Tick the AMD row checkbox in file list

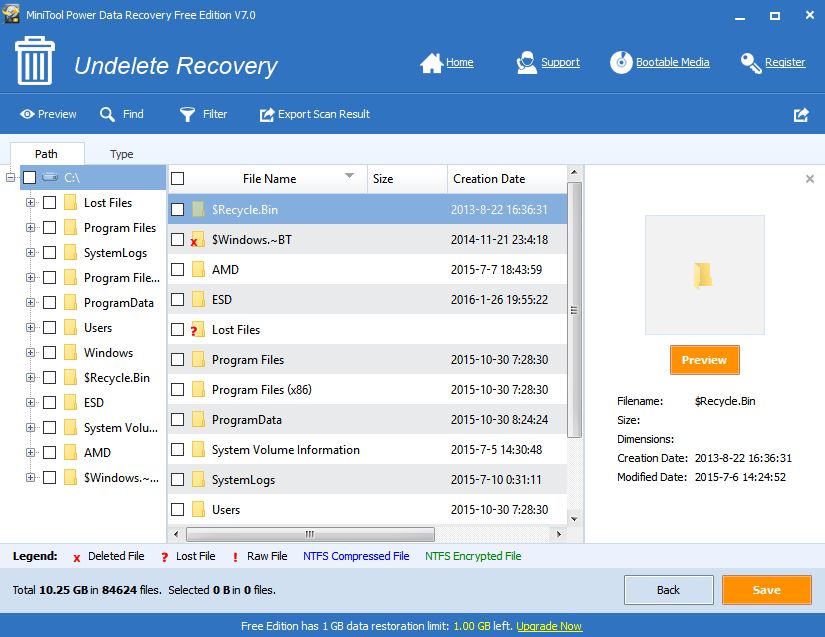pos(178,269)
